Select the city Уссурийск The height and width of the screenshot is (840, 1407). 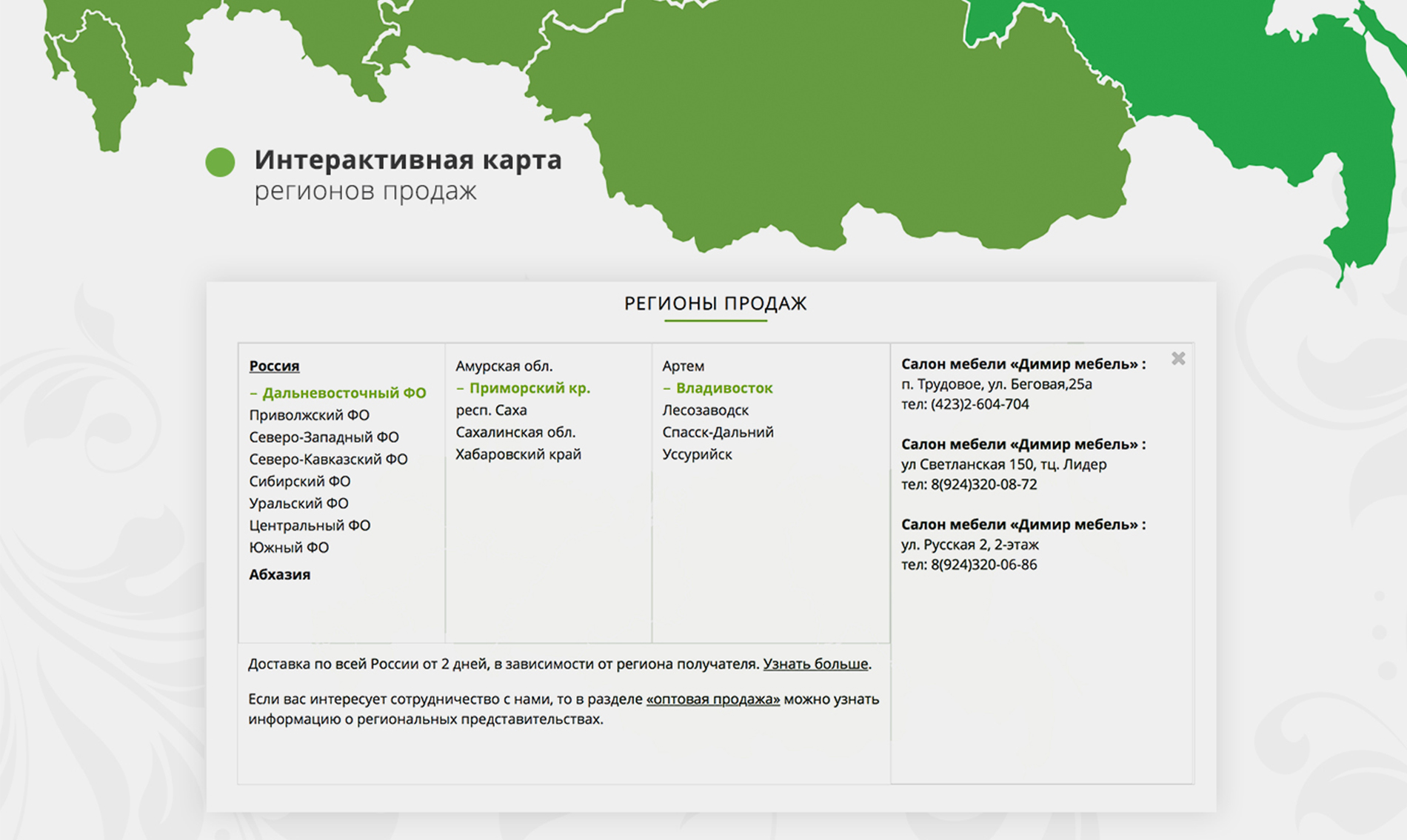pyautogui.click(x=697, y=454)
